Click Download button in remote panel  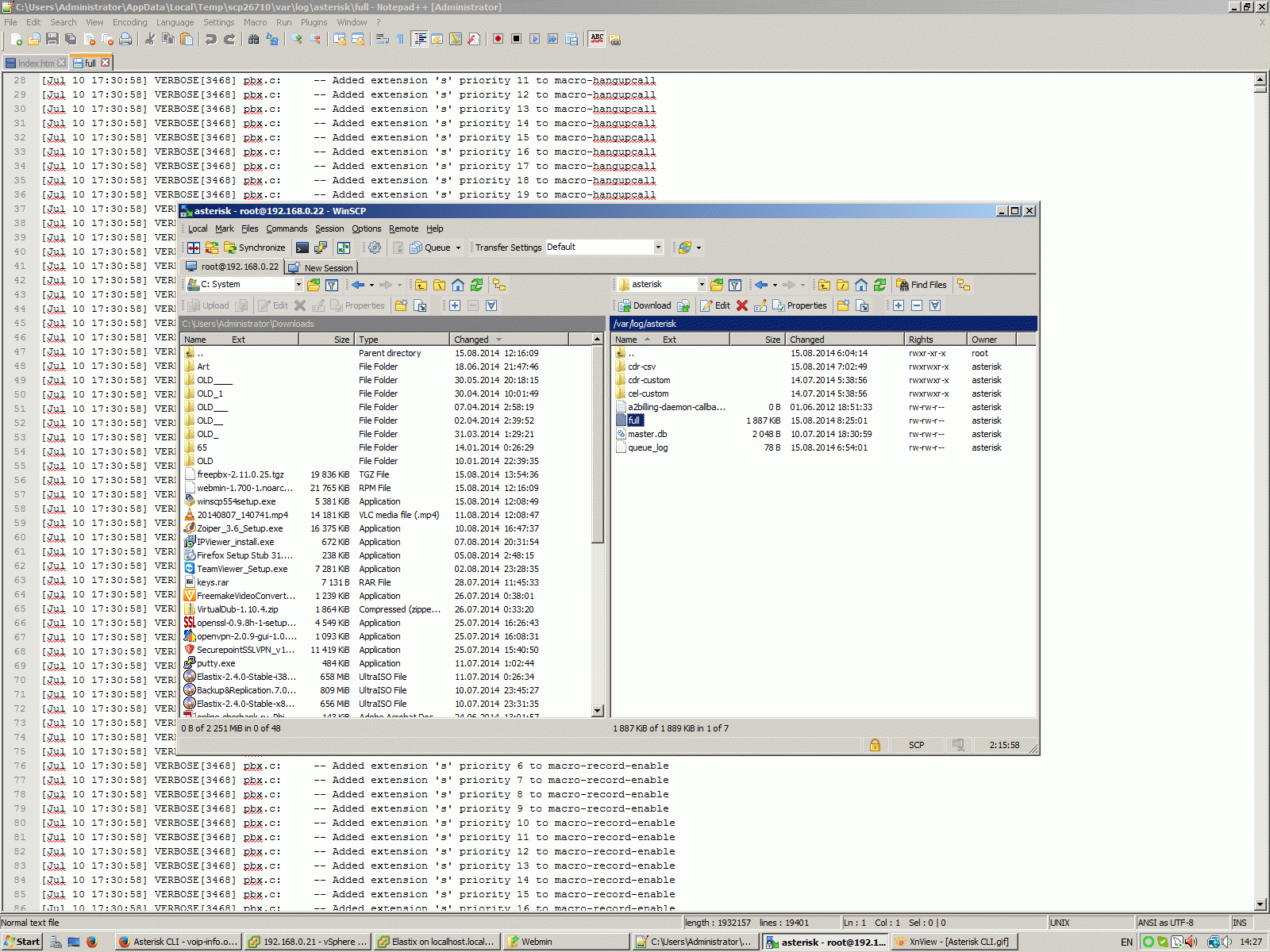[x=645, y=305]
